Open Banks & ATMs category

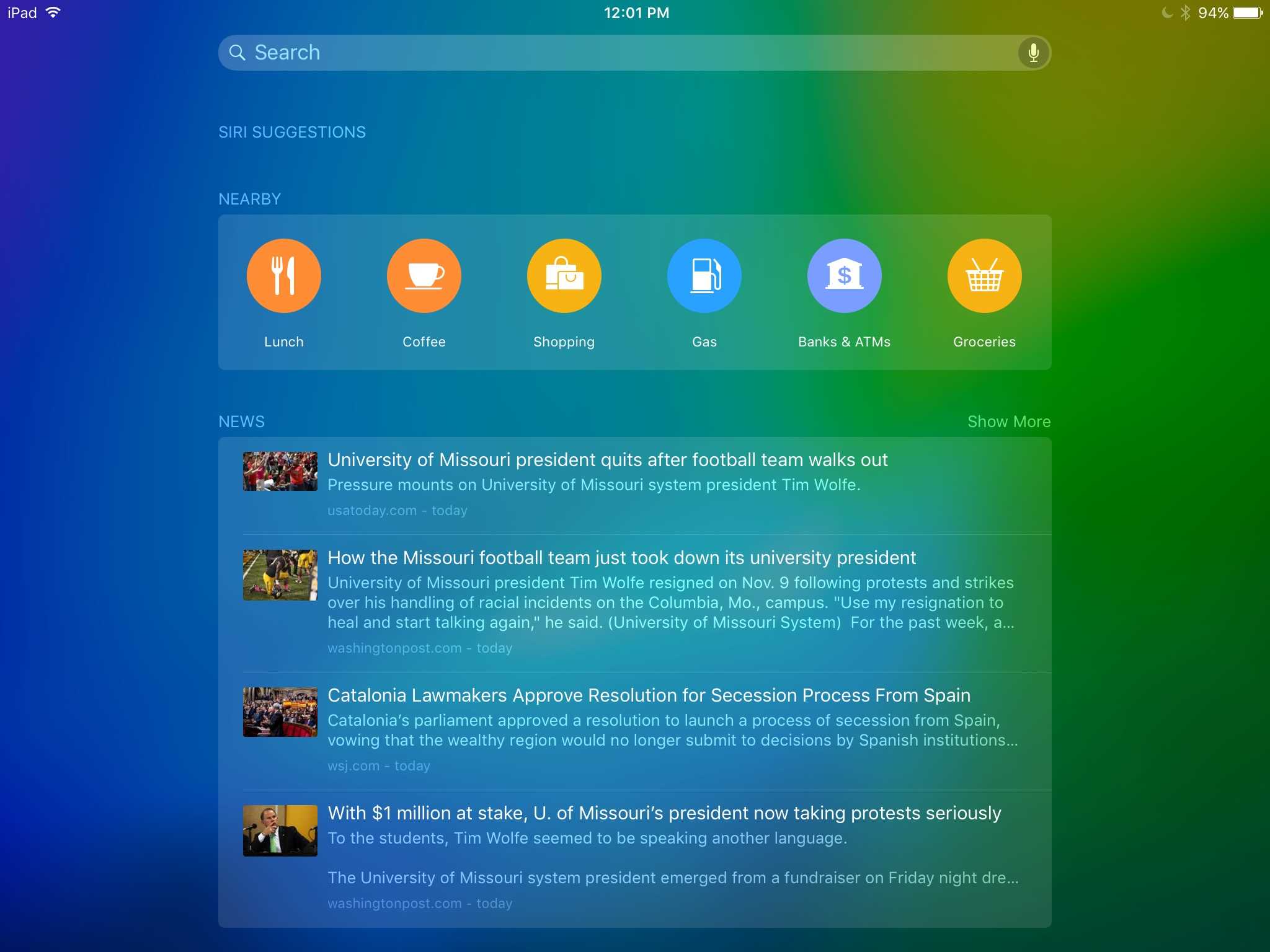point(844,276)
